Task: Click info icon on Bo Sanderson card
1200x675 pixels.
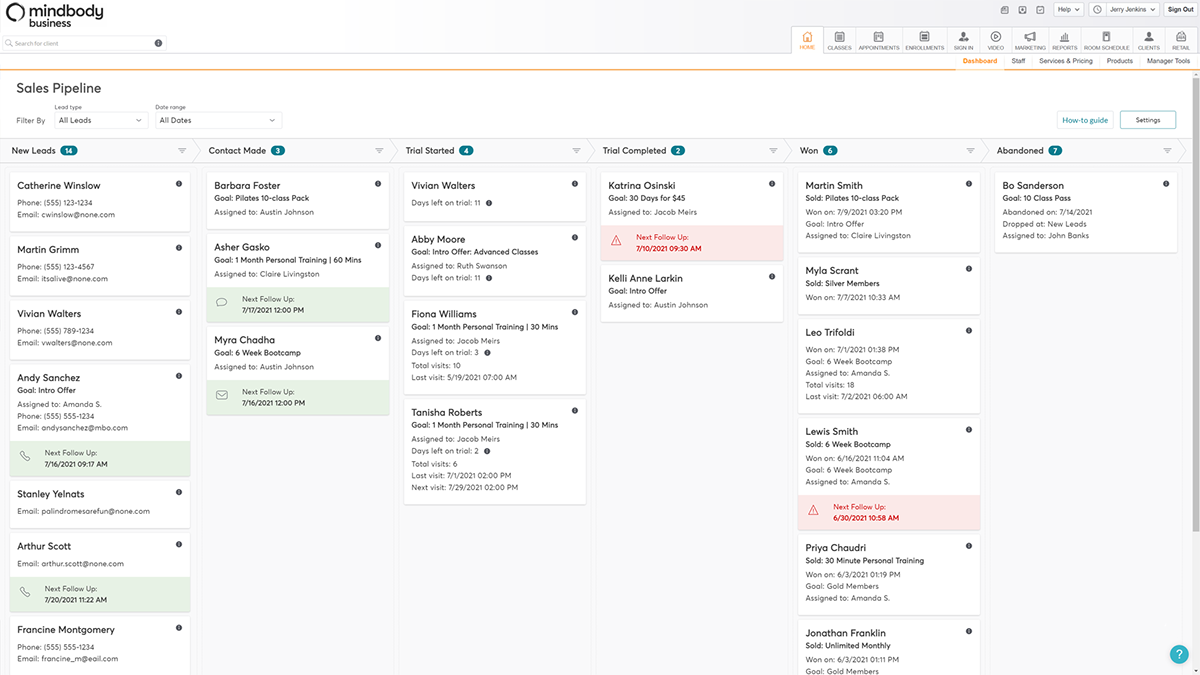Action: [x=1165, y=184]
